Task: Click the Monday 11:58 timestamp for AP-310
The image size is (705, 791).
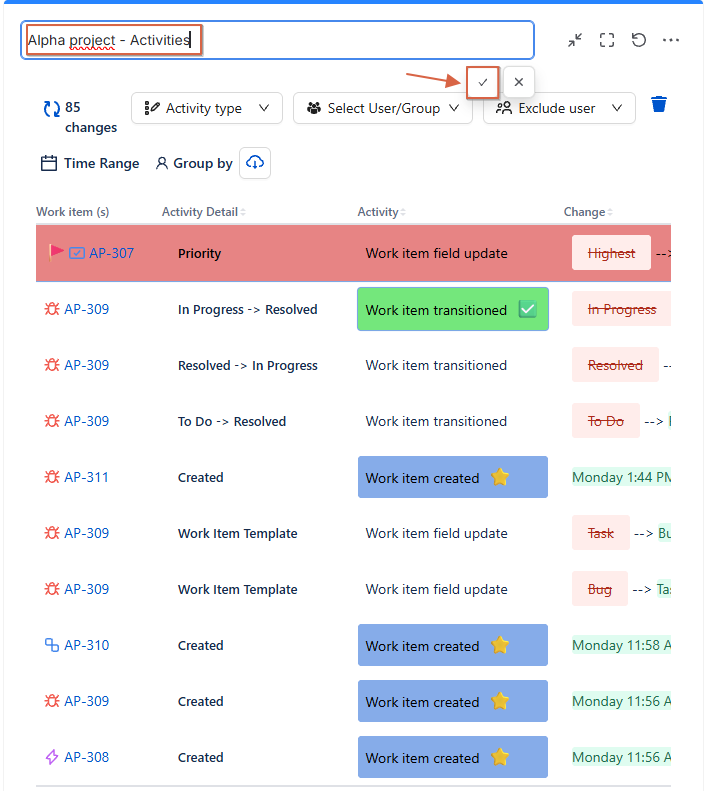Action: pyautogui.click(x=621, y=645)
